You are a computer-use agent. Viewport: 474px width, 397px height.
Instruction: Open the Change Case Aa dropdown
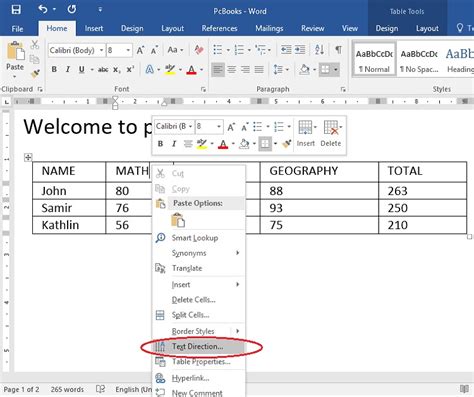[175, 50]
